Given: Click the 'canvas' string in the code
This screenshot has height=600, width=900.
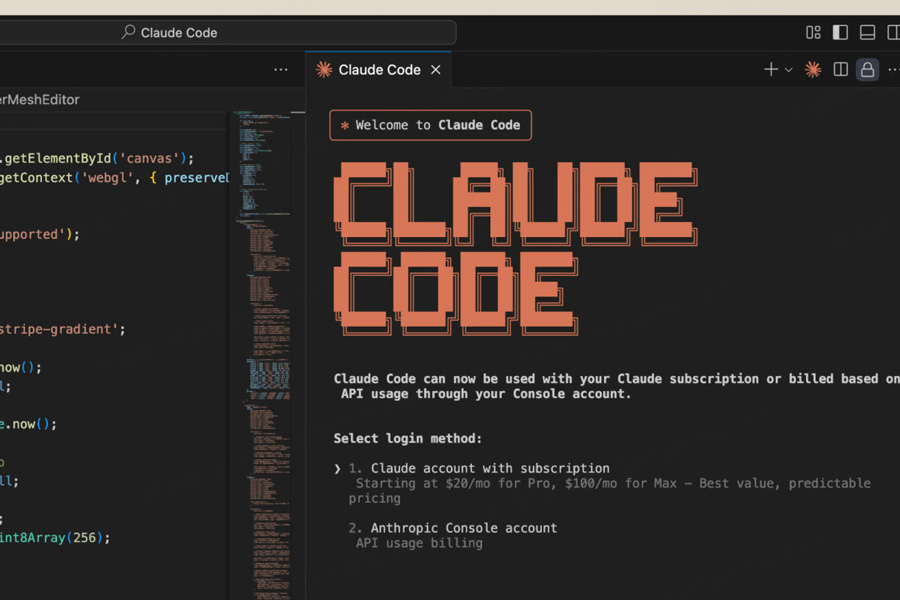Looking at the screenshot, I should pos(149,158).
